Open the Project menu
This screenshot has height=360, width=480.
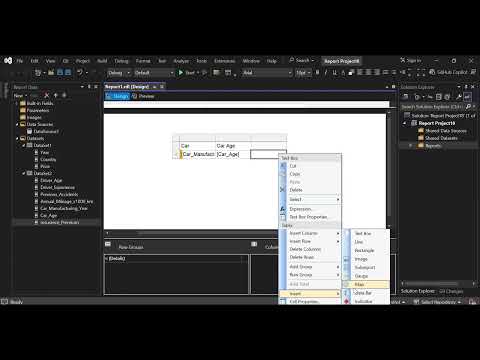[x=83, y=61]
